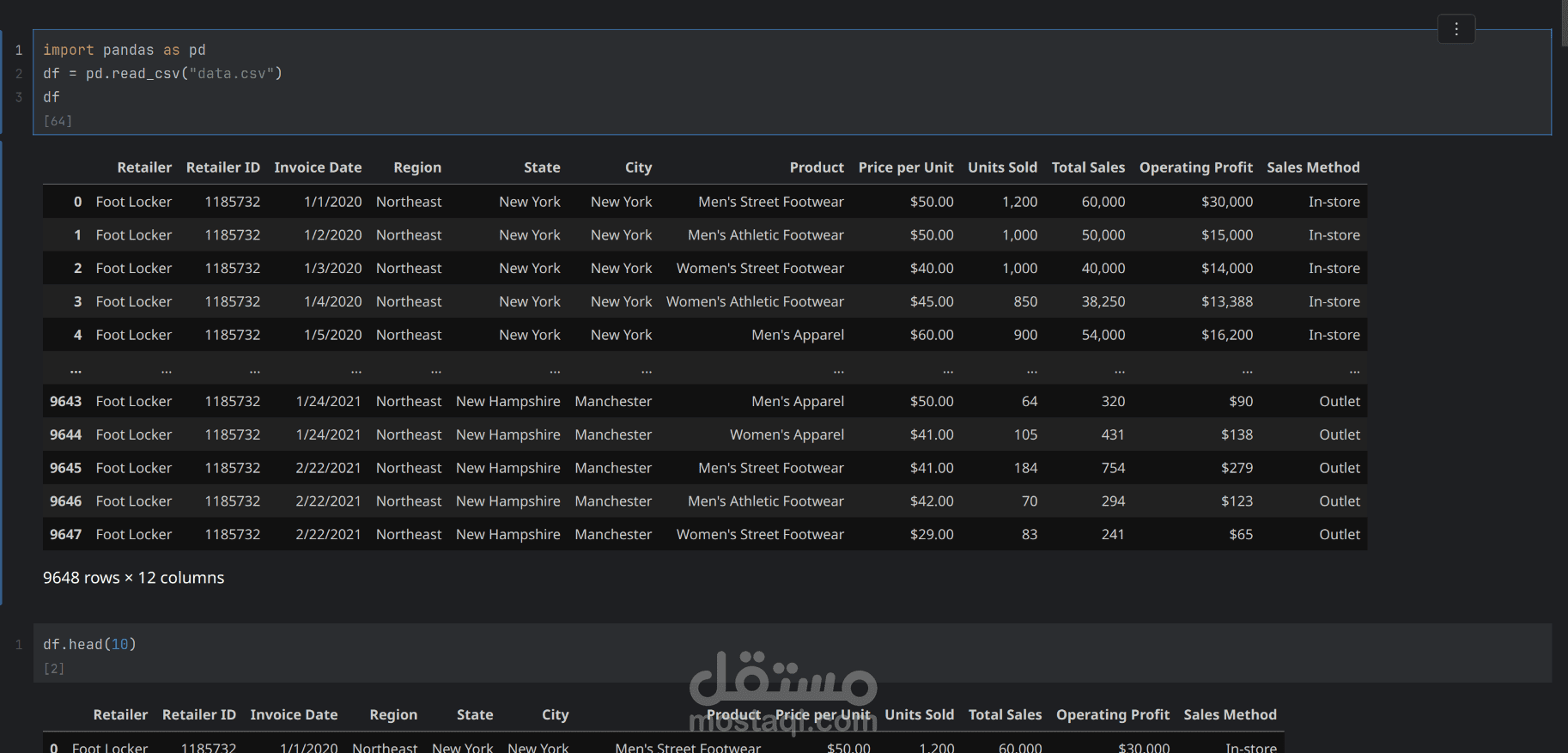
Task: Click the 1/5/2020 invoice date cell
Action: (332, 336)
